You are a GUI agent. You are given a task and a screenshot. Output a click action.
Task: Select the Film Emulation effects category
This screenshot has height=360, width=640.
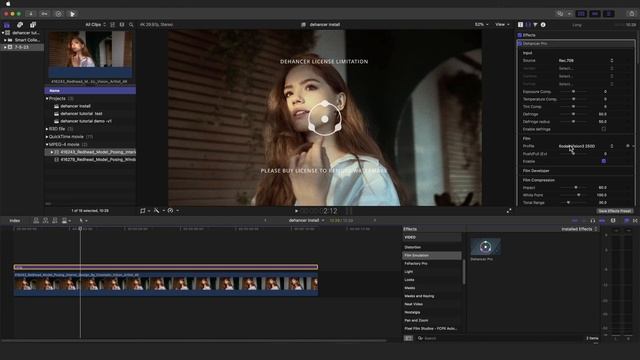coord(432,256)
